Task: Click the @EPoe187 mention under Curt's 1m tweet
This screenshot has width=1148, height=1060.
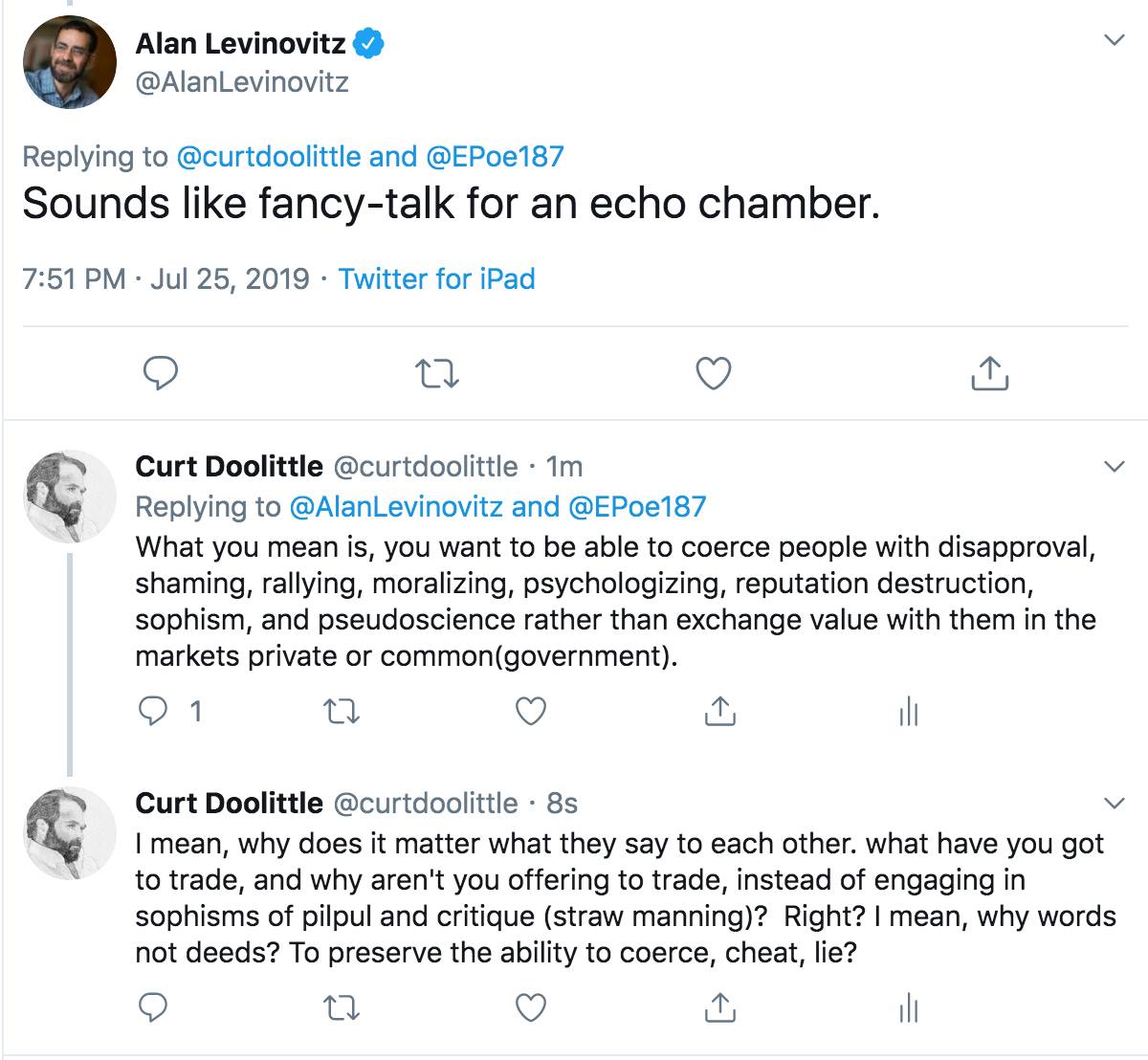Action: click(637, 506)
